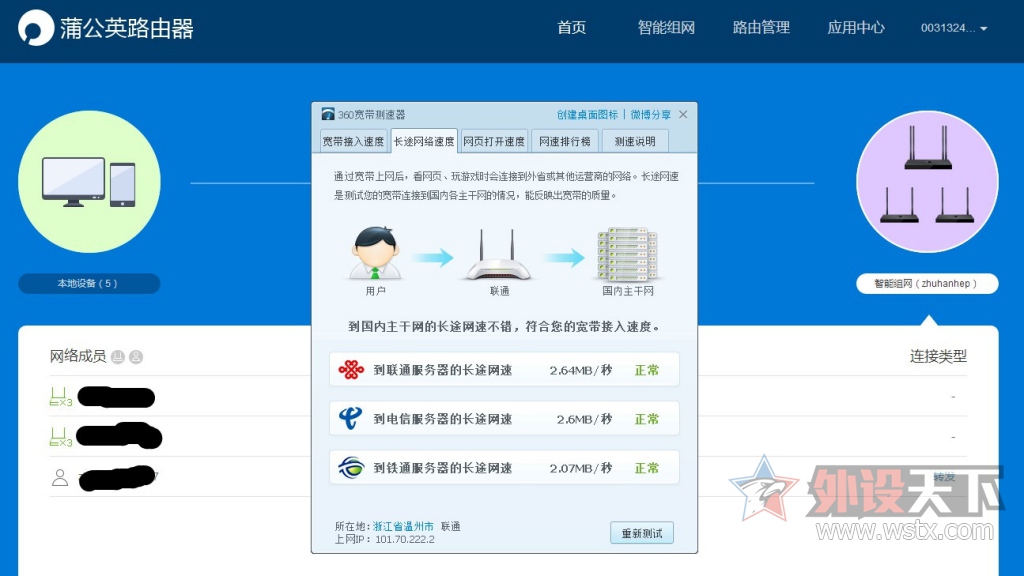Click the 2.07MB/秒 speed value
The image size is (1024, 576).
click(x=581, y=468)
